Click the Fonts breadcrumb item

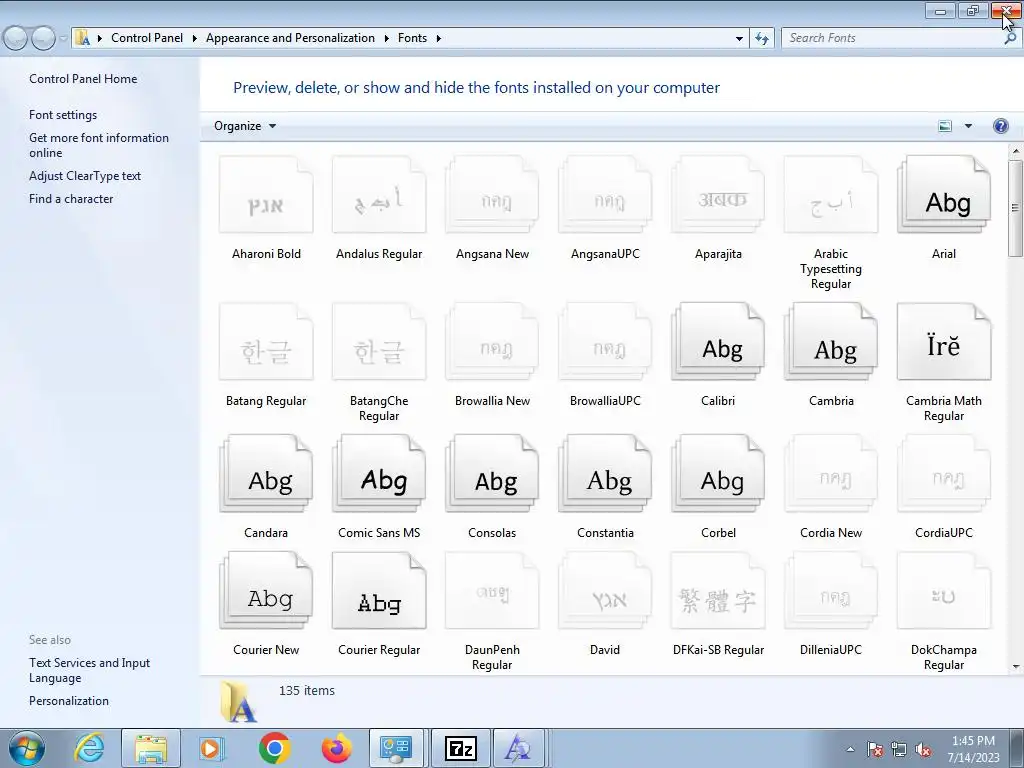[412, 38]
